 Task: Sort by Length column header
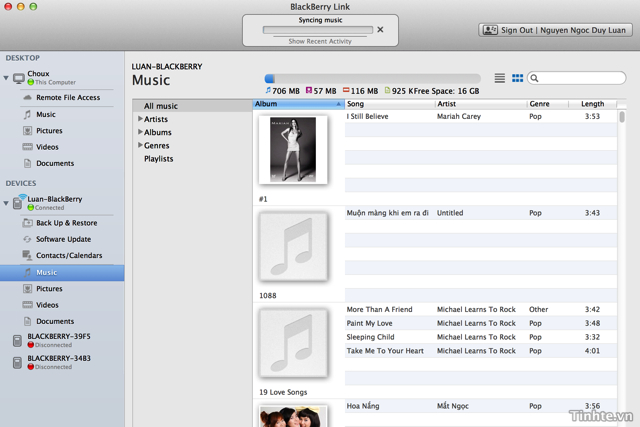pyautogui.click(x=592, y=104)
